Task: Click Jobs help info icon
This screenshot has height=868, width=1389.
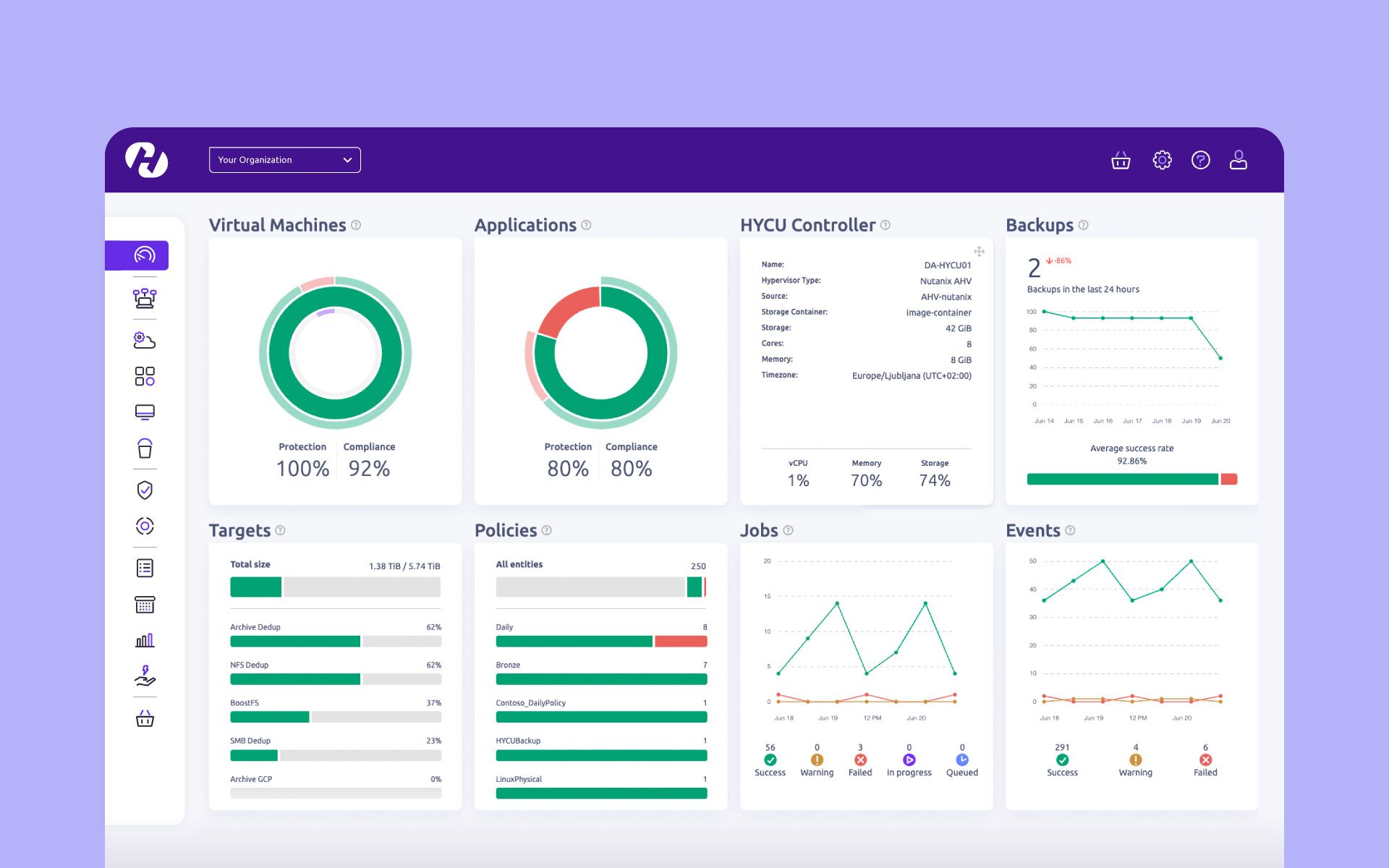Action: [x=788, y=530]
